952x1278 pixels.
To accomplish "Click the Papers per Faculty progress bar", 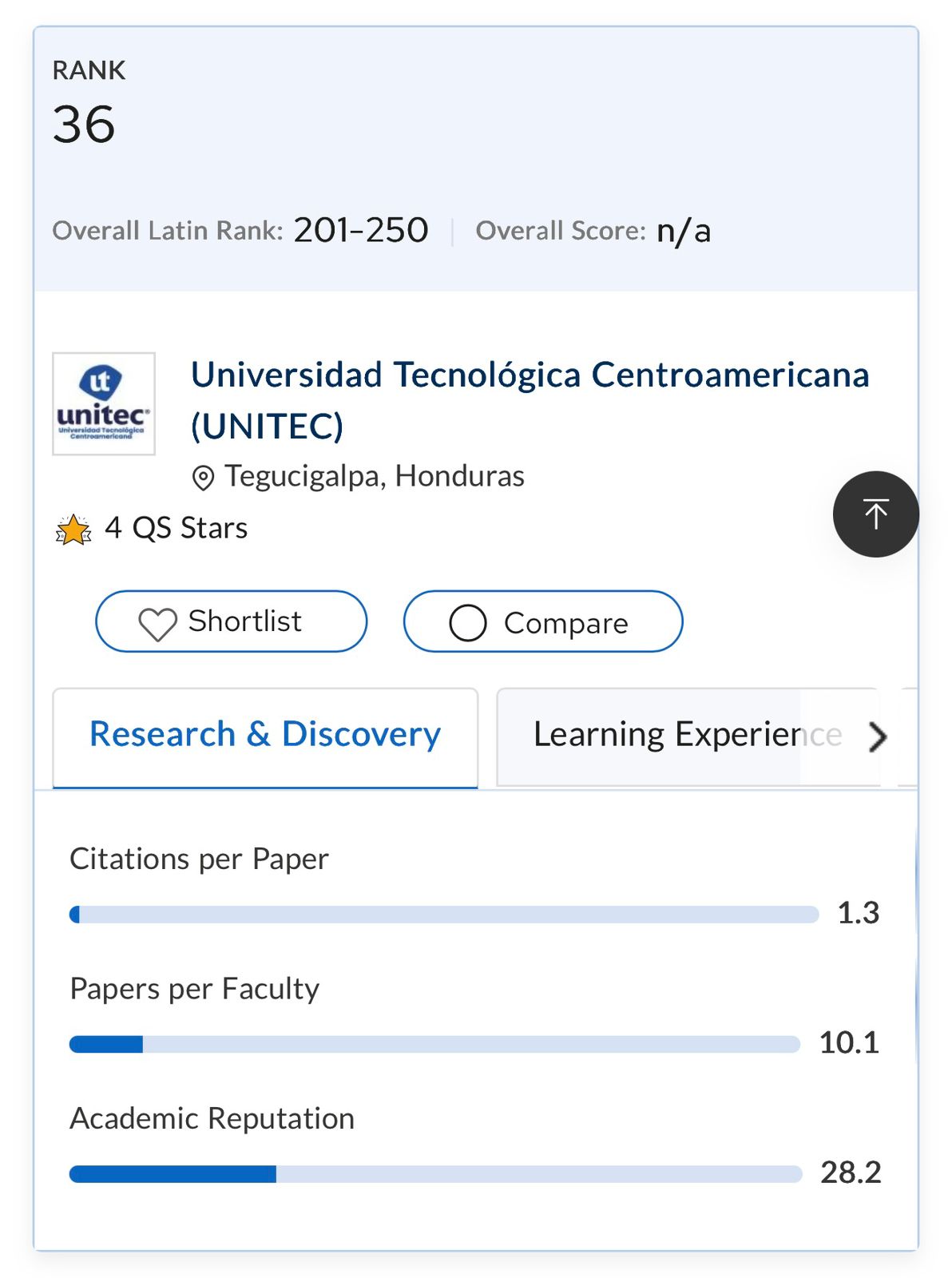I will 434,1044.
